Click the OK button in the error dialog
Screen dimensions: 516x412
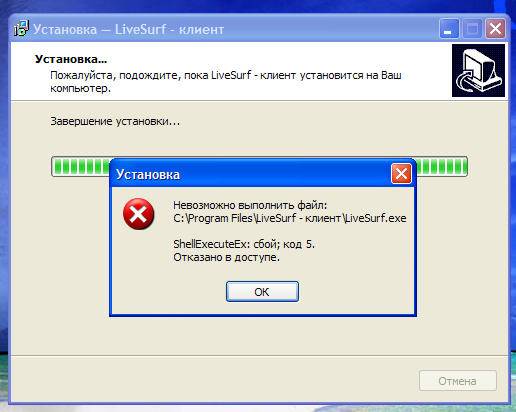coord(262,292)
